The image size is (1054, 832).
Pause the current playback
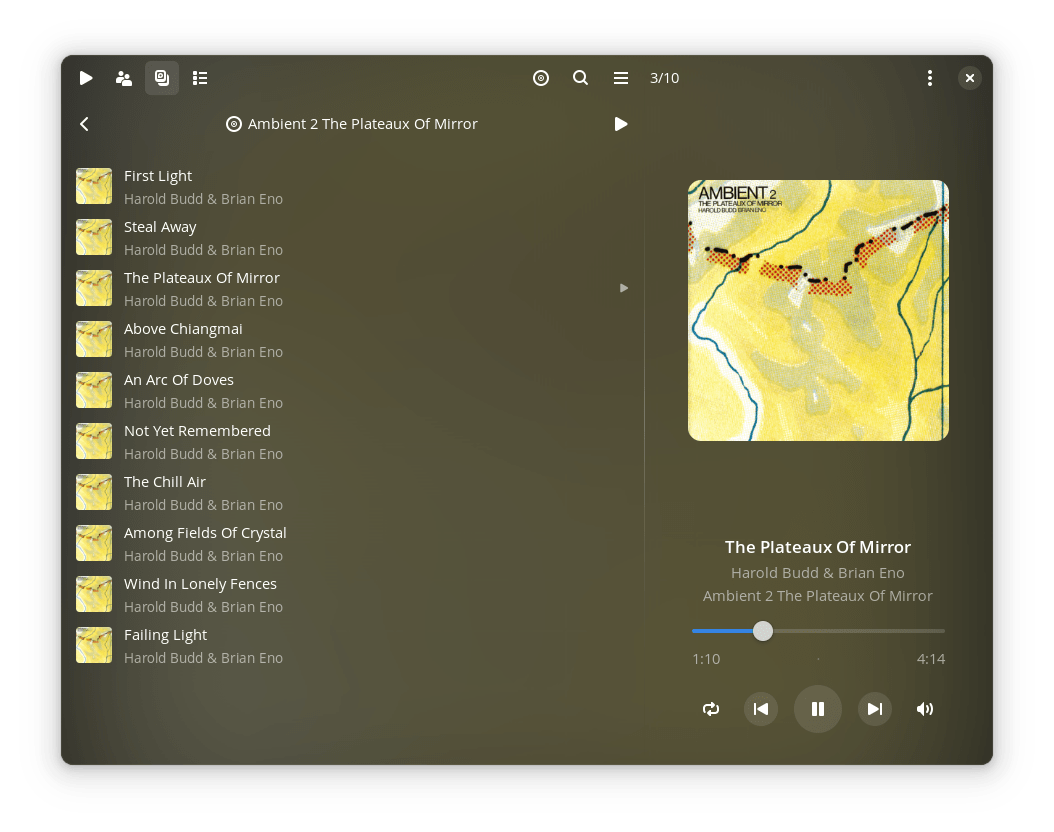tap(818, 709)
